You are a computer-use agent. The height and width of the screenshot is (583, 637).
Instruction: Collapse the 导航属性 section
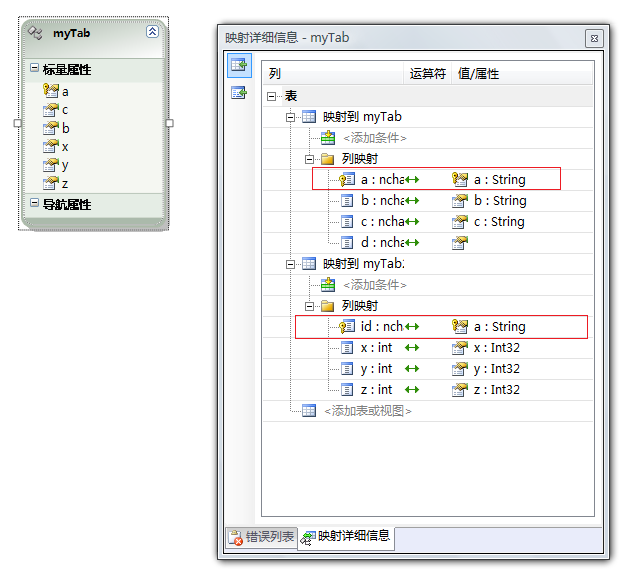pos(35,203)
